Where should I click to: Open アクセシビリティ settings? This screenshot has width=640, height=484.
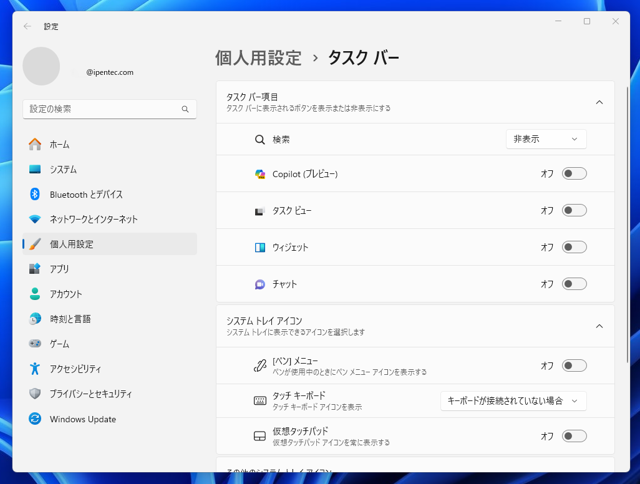point(109,369)
